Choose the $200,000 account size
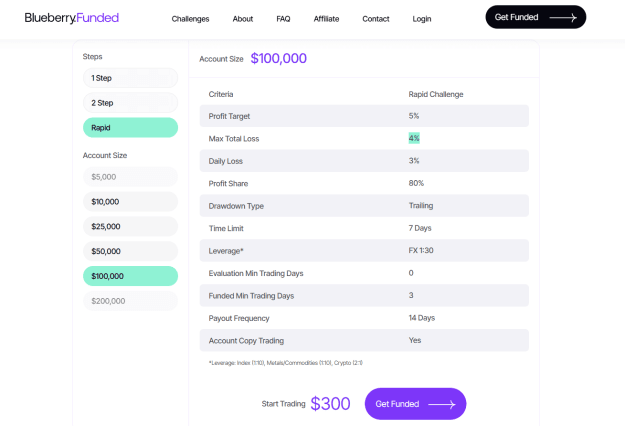The height and width of the screenshot is (426, 625). click(x=130, y=301)
